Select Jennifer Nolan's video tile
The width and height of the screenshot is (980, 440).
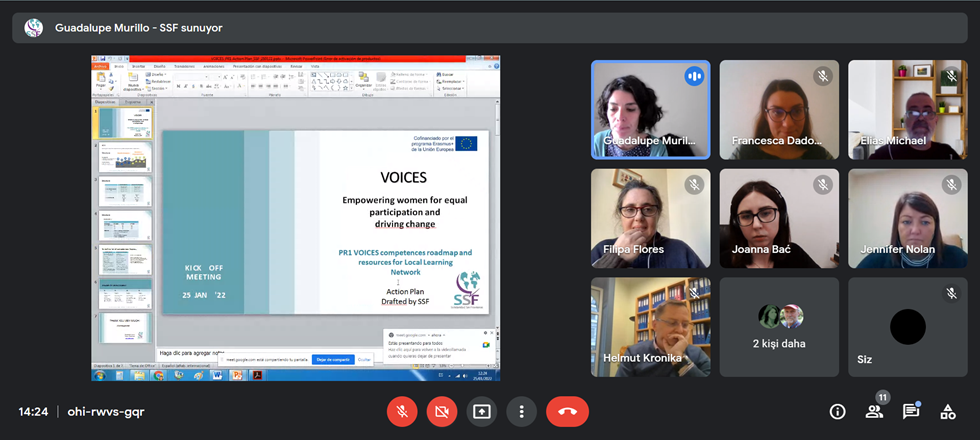[x=907, y=218]
